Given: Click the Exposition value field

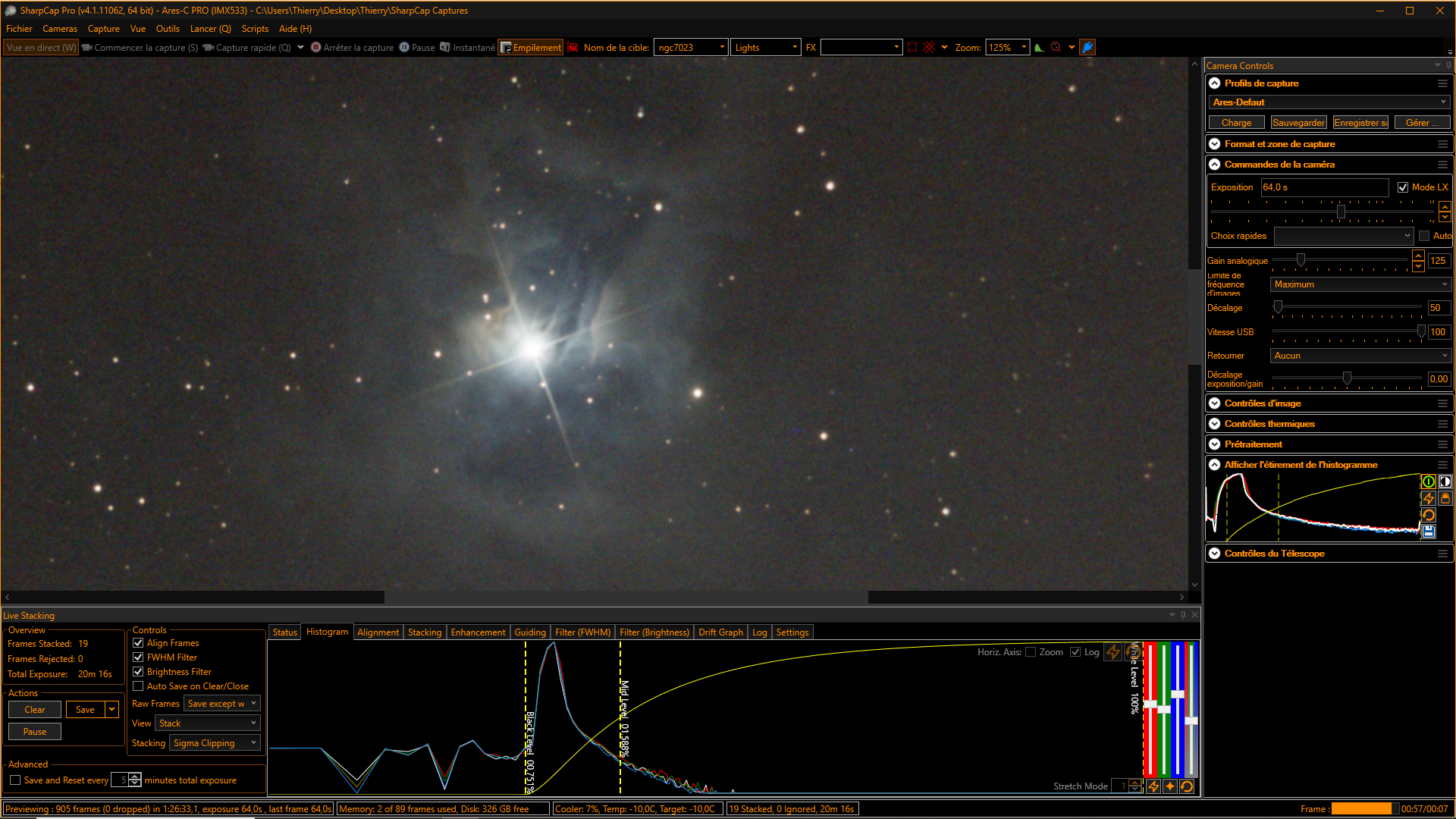Looking at the screenshot, I should pyautogui.click(x=1324, y=187).
